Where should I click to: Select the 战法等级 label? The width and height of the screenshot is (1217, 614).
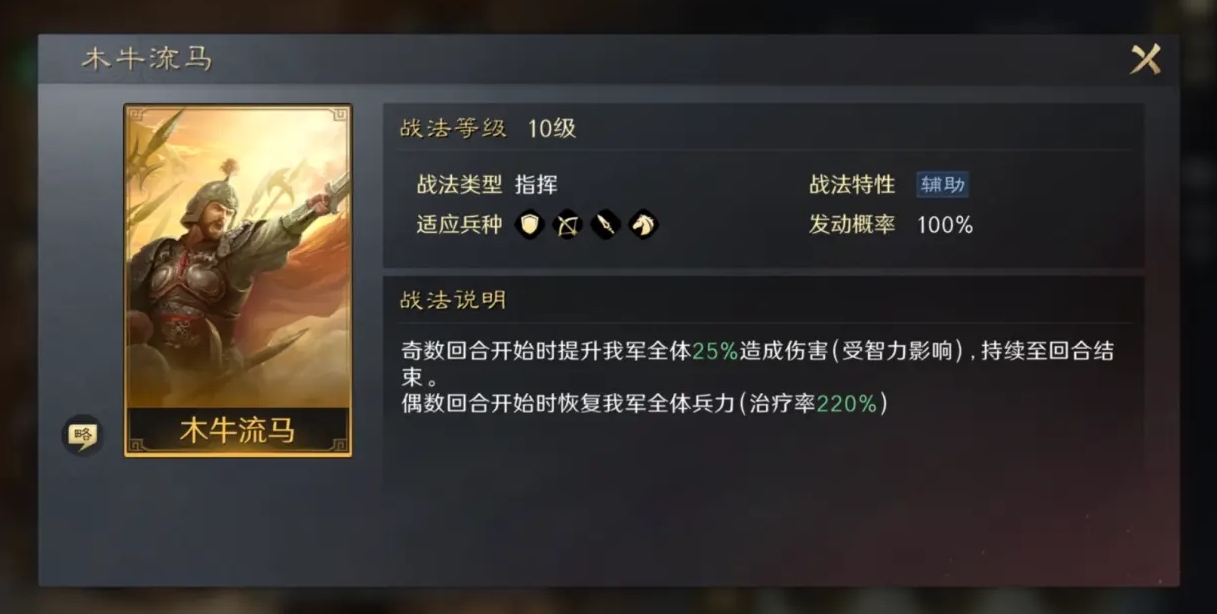point(454,128)
